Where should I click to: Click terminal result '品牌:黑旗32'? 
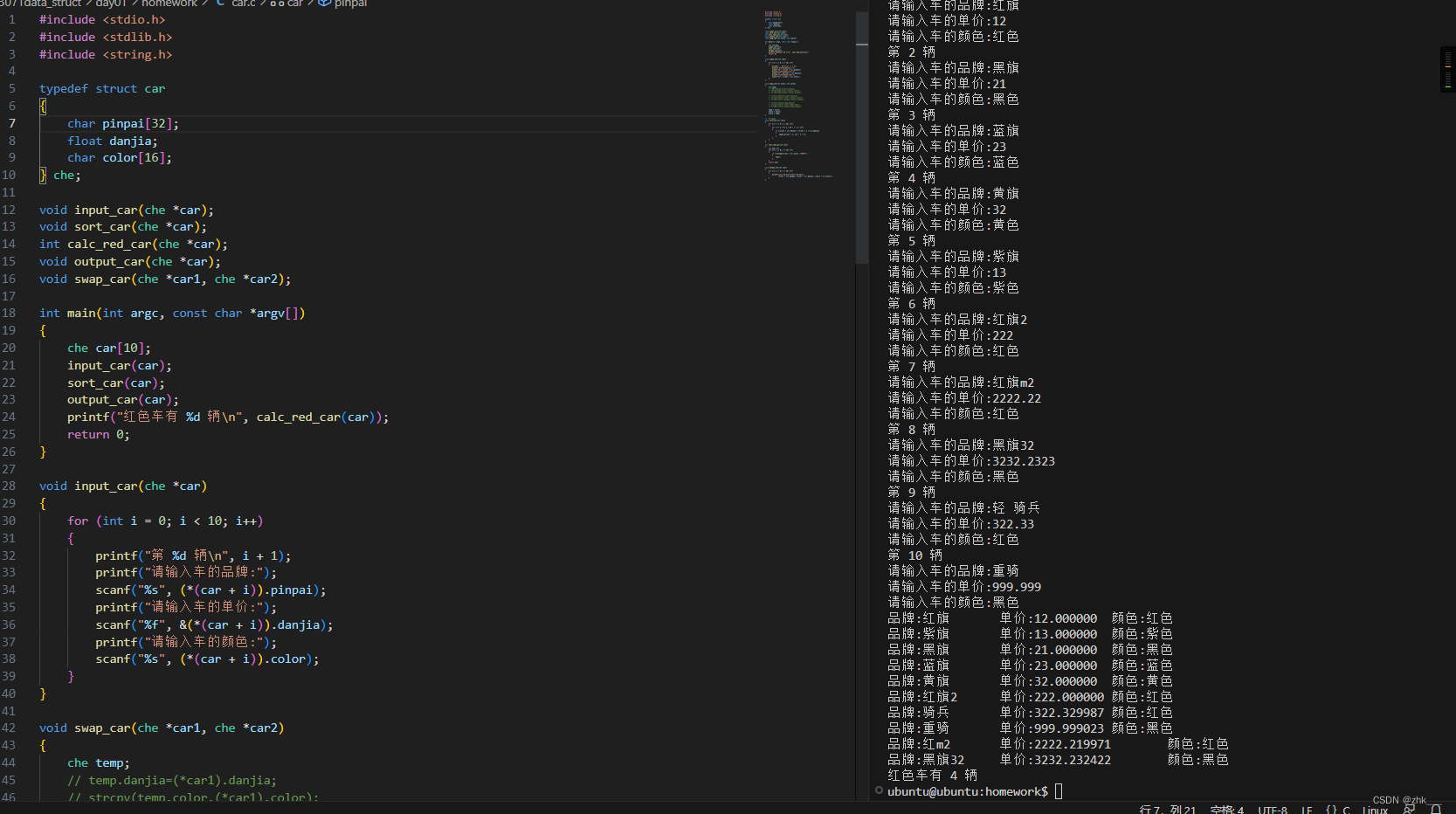pos(926,759)
